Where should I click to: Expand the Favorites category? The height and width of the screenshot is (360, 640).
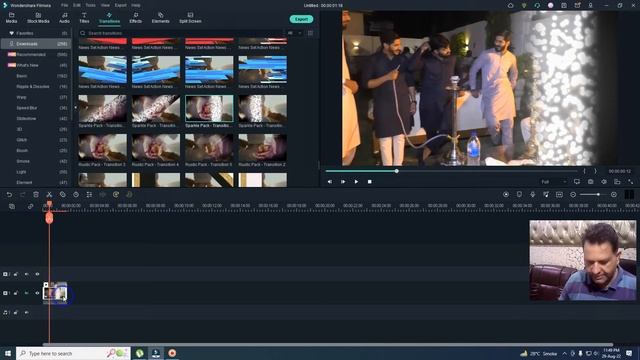36,33
